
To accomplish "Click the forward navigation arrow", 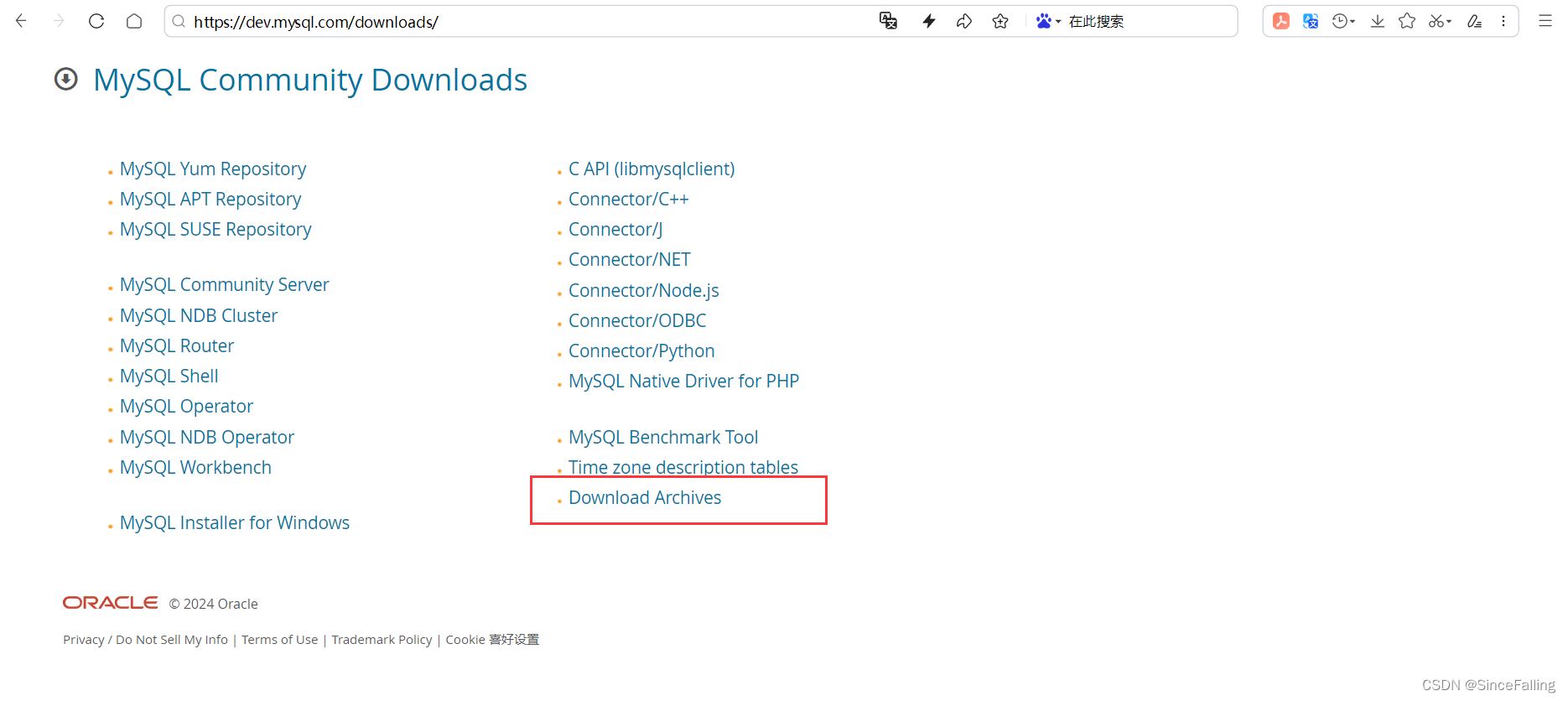I will pyautogui.click(x=59, y=21).
